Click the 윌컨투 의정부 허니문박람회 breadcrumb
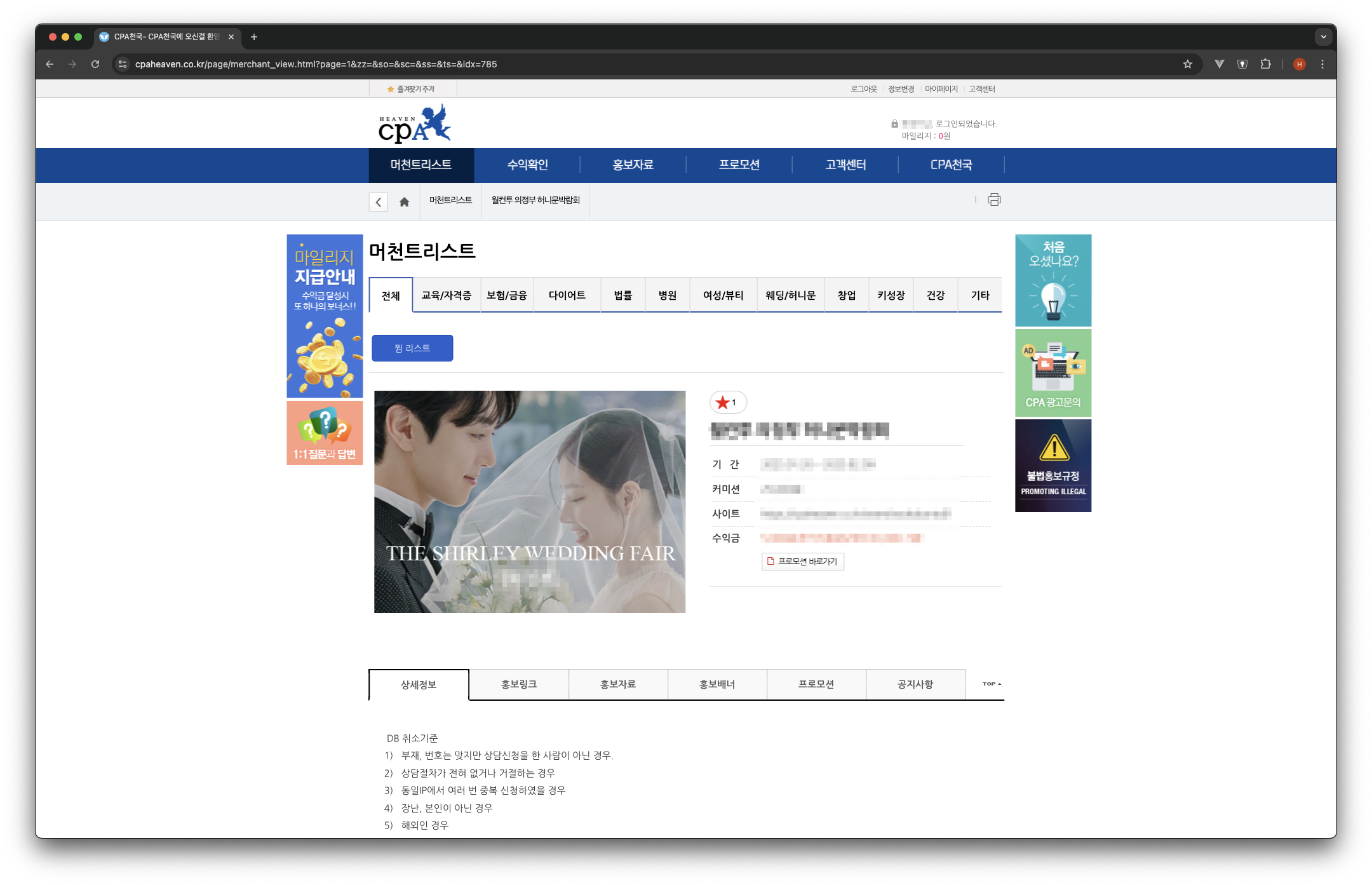1372x885 pixels. click(535, 200)
